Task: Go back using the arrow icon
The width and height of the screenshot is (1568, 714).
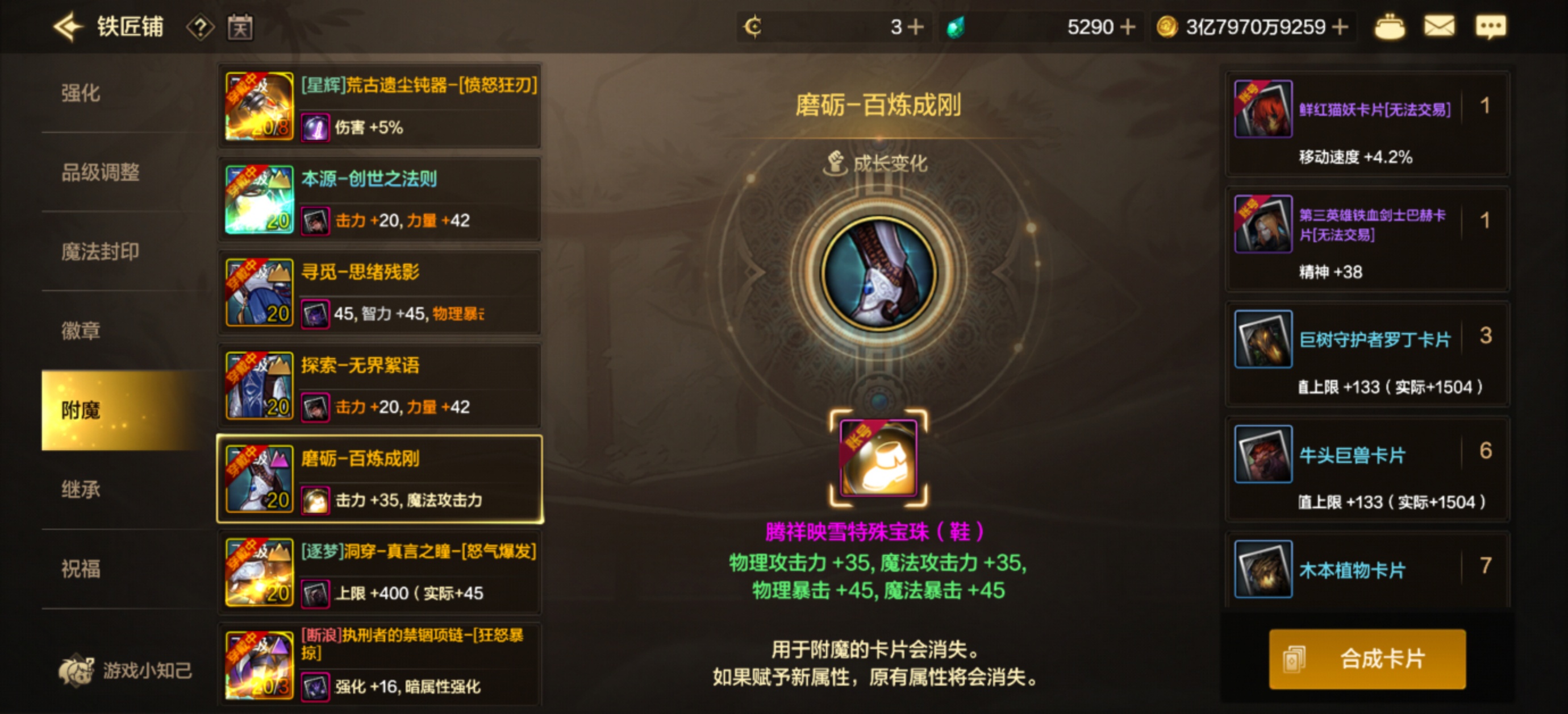Action: pyautogui.click(x=67, y=27)
